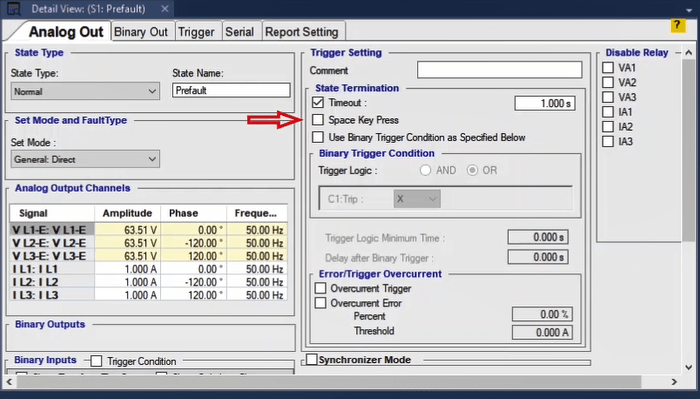Check Use Binary Trigger Condition as Specified Below
This screenshot has height=399, width=700.
(x=318, y=137)
